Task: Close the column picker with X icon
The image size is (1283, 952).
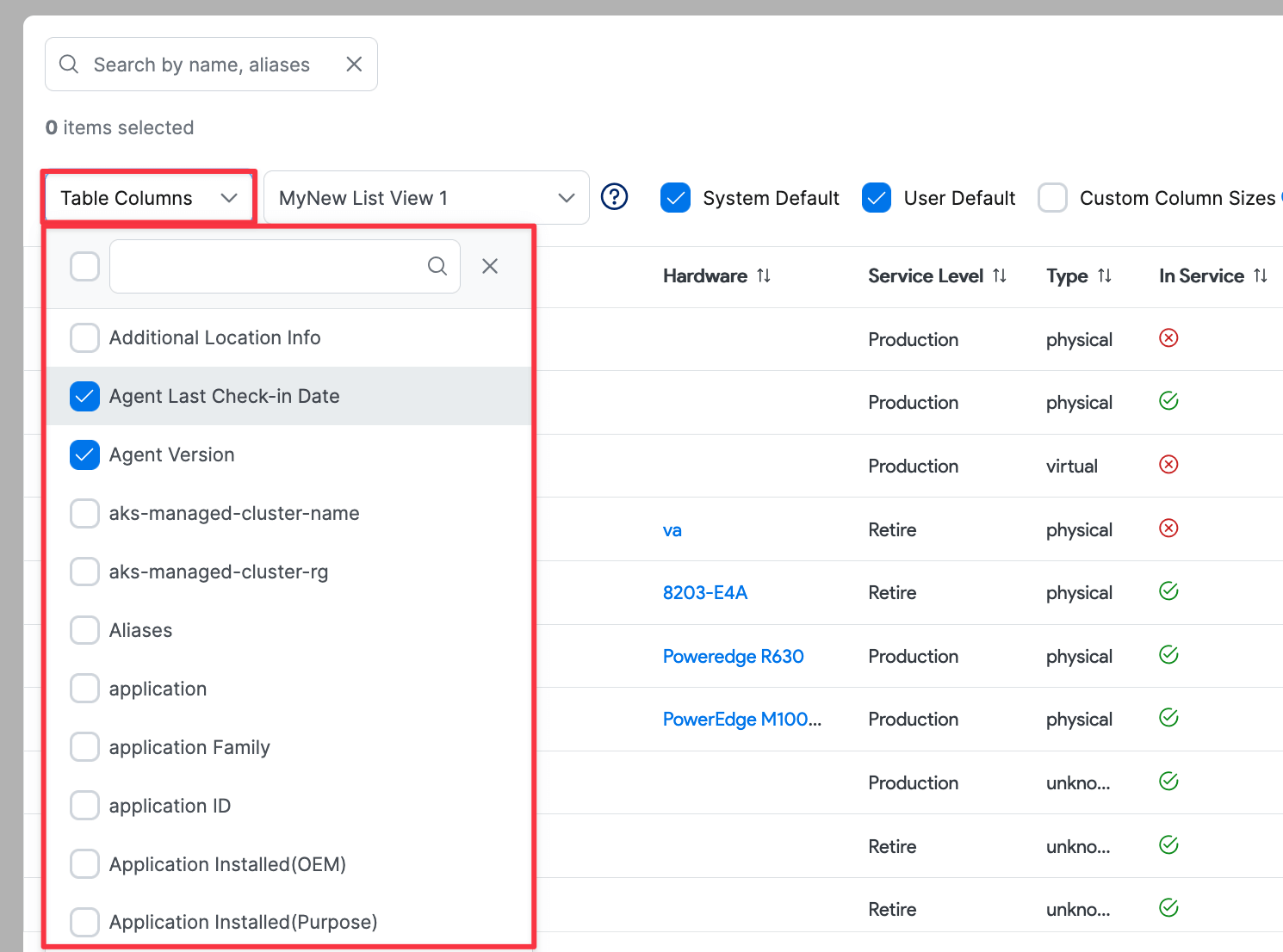Action: click(x=490, y=267)
